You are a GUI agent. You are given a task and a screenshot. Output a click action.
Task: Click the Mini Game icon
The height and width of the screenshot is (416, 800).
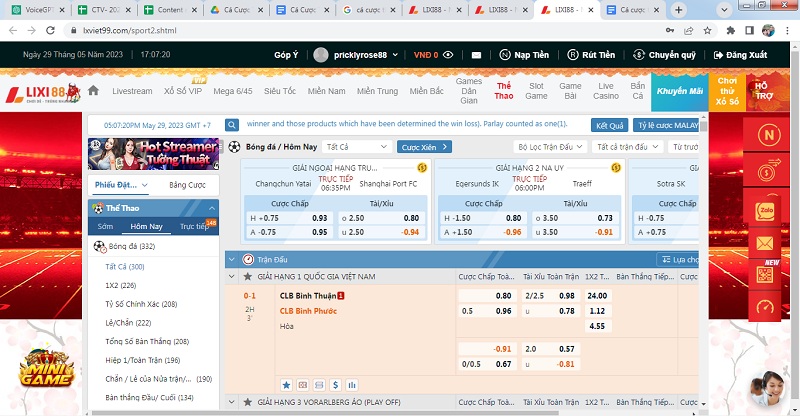(x=46, y=369)
